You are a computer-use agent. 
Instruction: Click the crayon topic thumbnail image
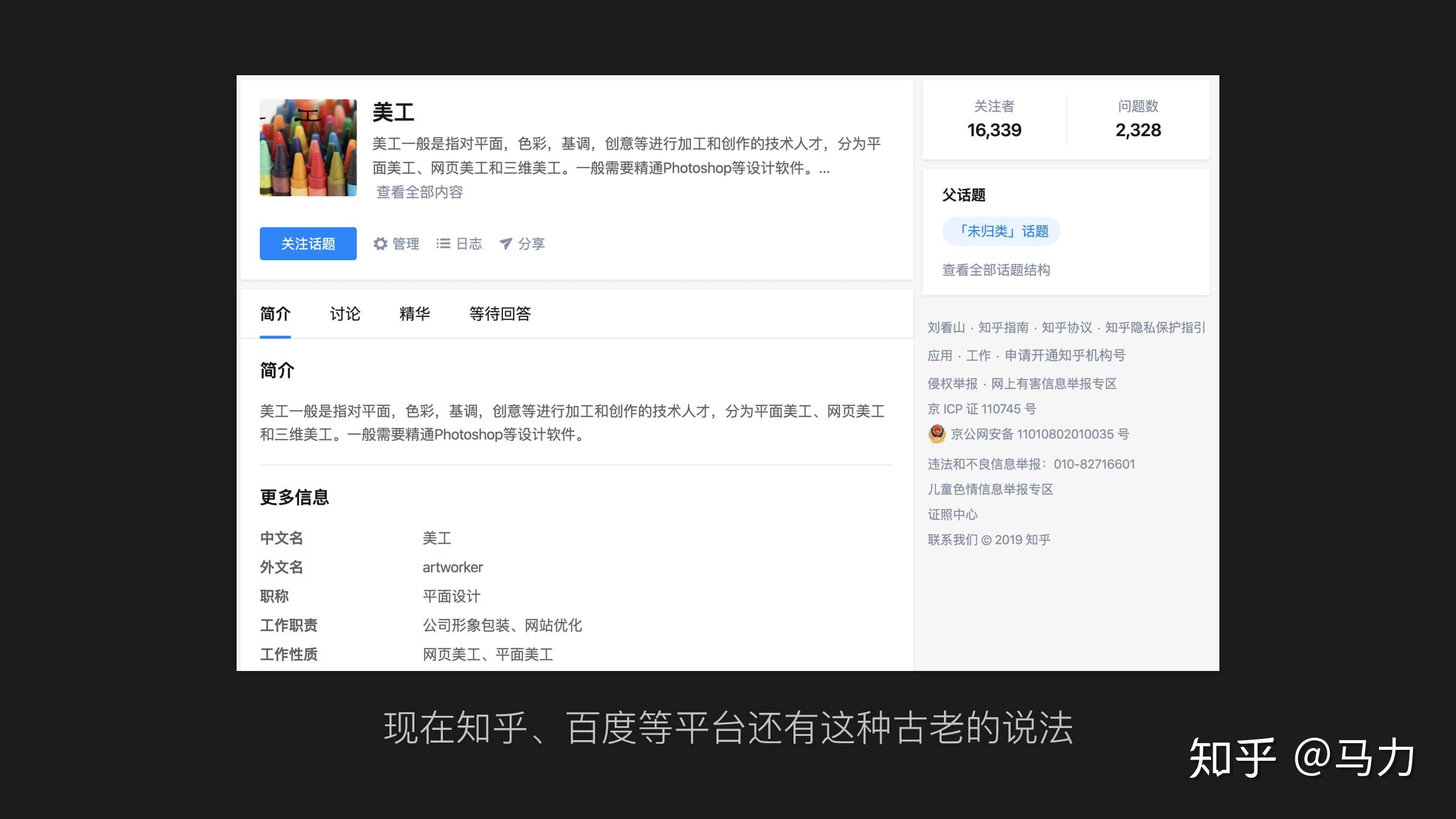308,147
